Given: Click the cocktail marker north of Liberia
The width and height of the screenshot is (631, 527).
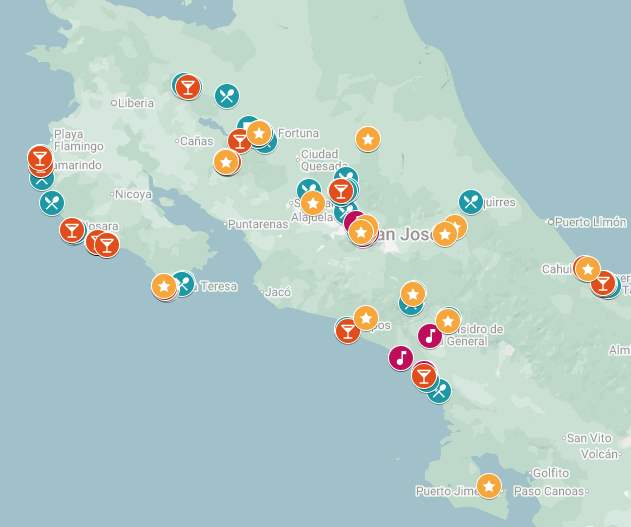Looking at the screenshot, I should pos(188,87).
